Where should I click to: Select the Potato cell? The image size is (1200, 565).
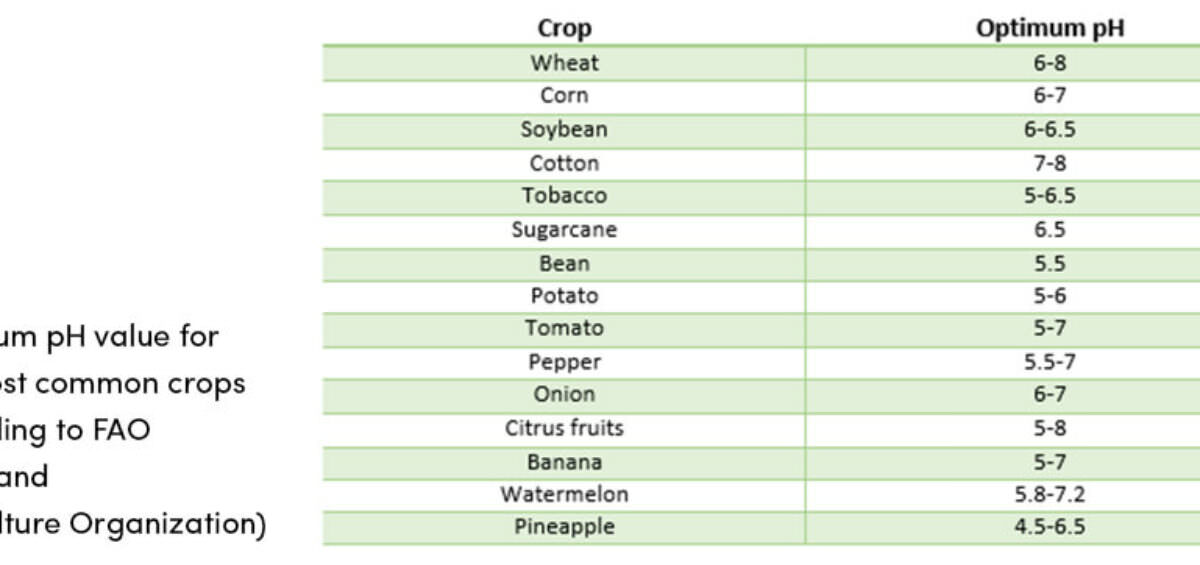(564, 296)
